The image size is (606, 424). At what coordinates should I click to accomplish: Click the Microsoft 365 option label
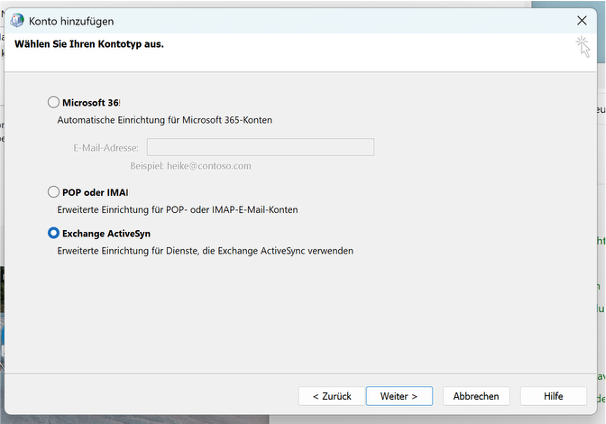pos(91,102)
